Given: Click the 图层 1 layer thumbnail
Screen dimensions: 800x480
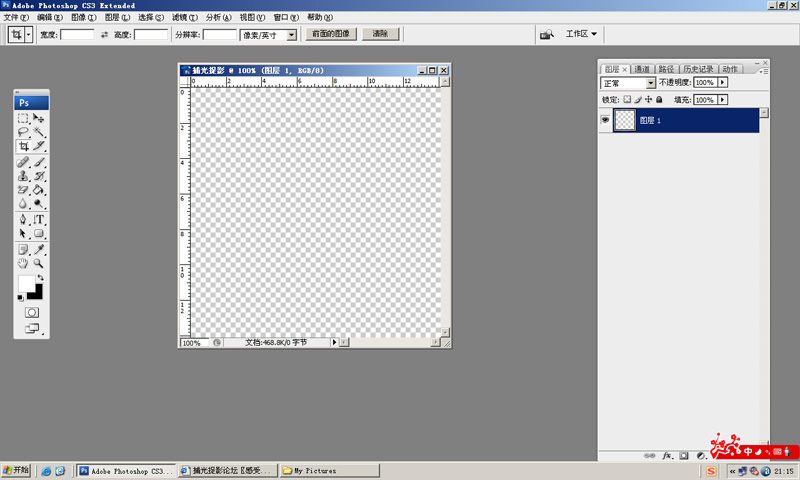Looking at the screenshot, I should (x=624, y=120).
